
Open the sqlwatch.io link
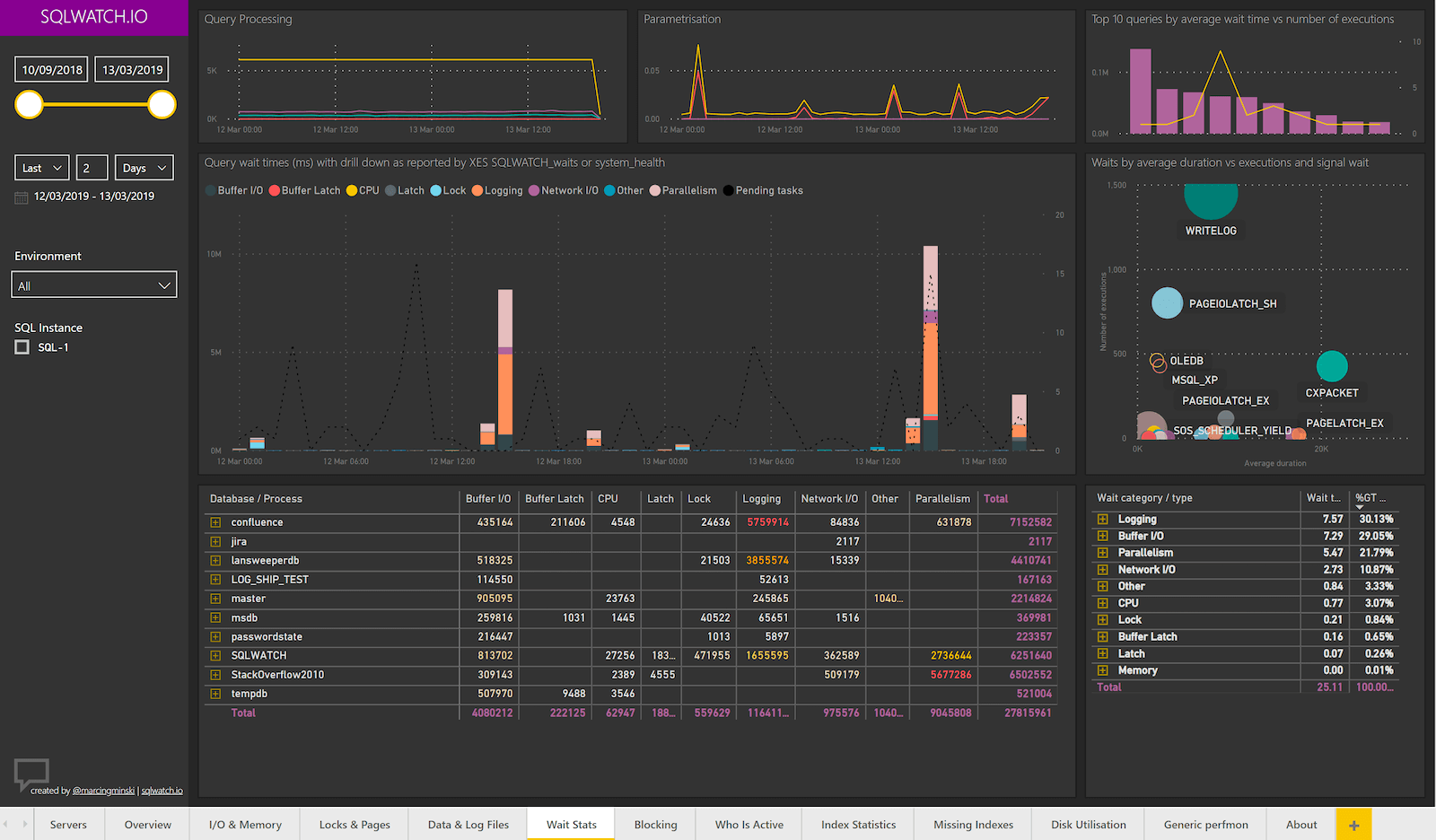coord(162,791)
